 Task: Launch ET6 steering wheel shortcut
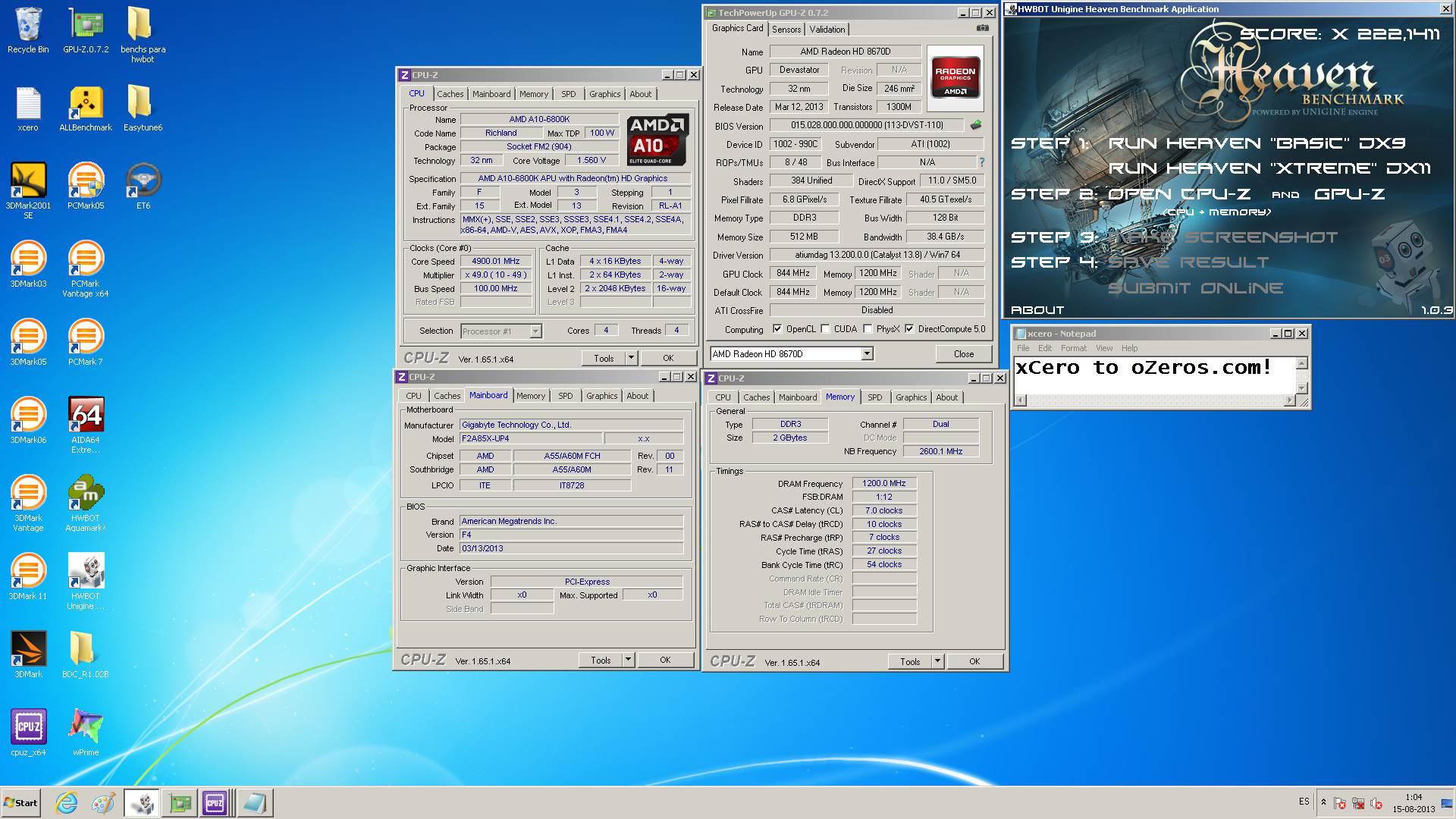click(143, 186)
